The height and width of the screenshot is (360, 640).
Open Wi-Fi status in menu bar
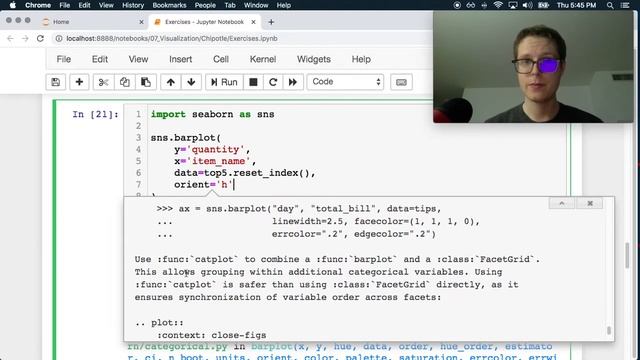498,5
